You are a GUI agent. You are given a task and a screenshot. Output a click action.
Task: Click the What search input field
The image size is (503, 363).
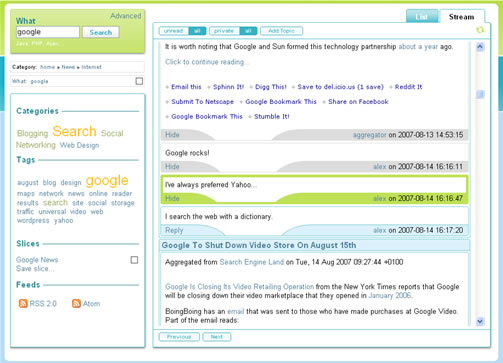tap(48, 32)
